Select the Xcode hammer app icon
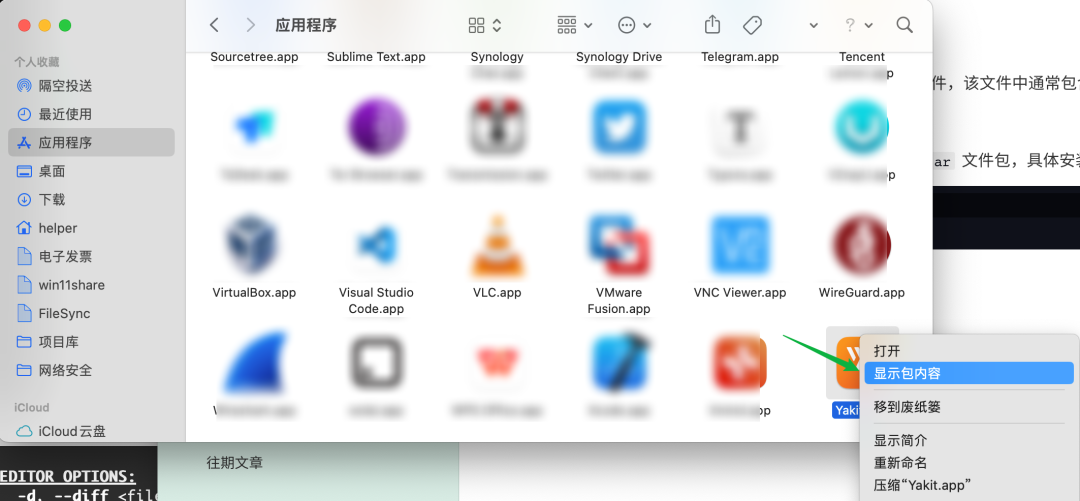The width and height of the screenshot is (1080, 501). point(619,363)
